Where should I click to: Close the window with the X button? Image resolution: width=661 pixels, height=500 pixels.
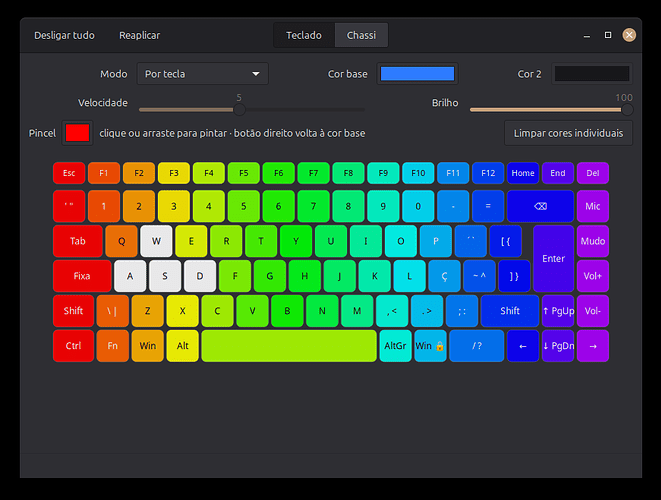pos(629,35)
